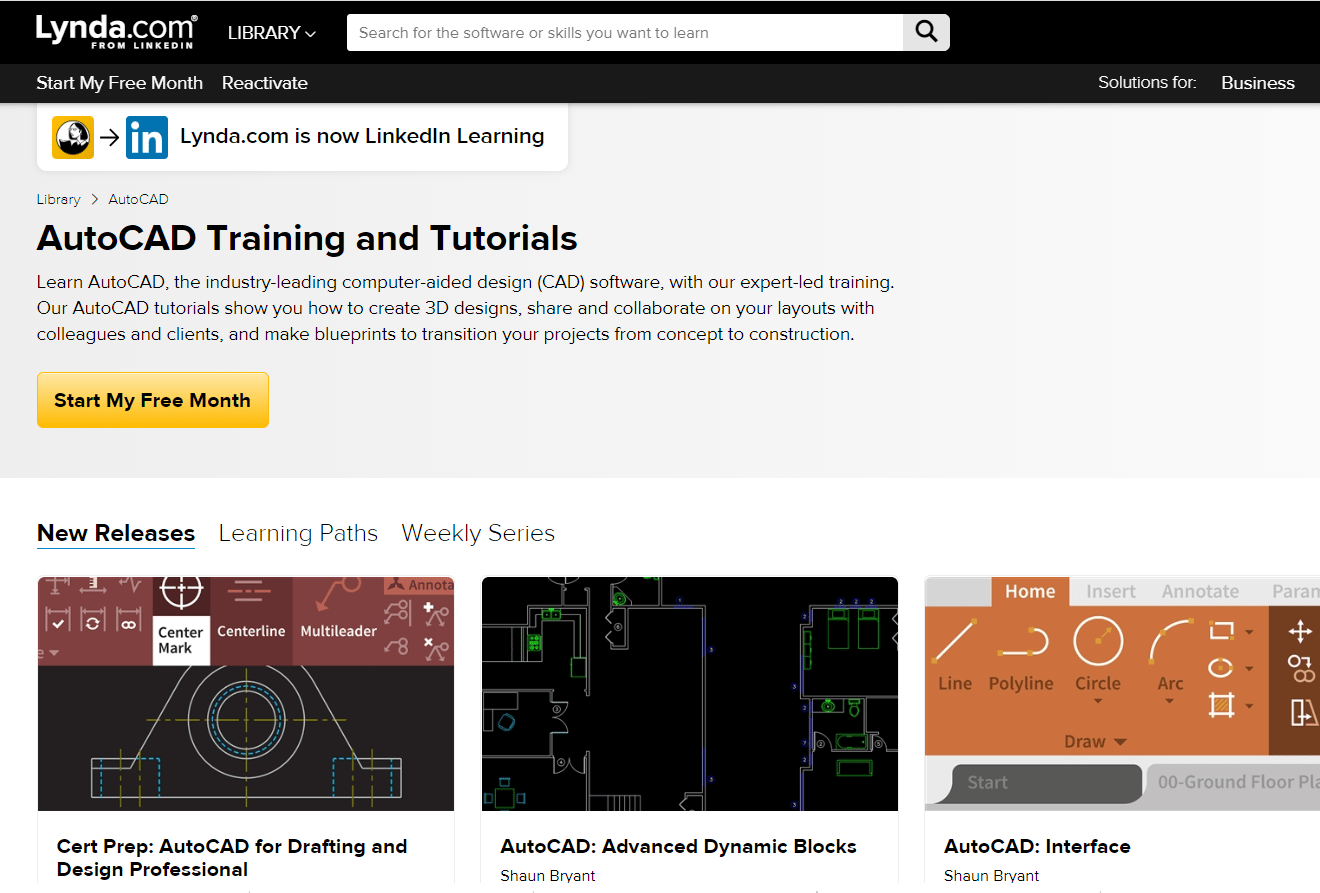The width and height of the screenshot is (1320, 893).
Task: Click the Lynda.com logo
Action: click(x=117, y=32)
